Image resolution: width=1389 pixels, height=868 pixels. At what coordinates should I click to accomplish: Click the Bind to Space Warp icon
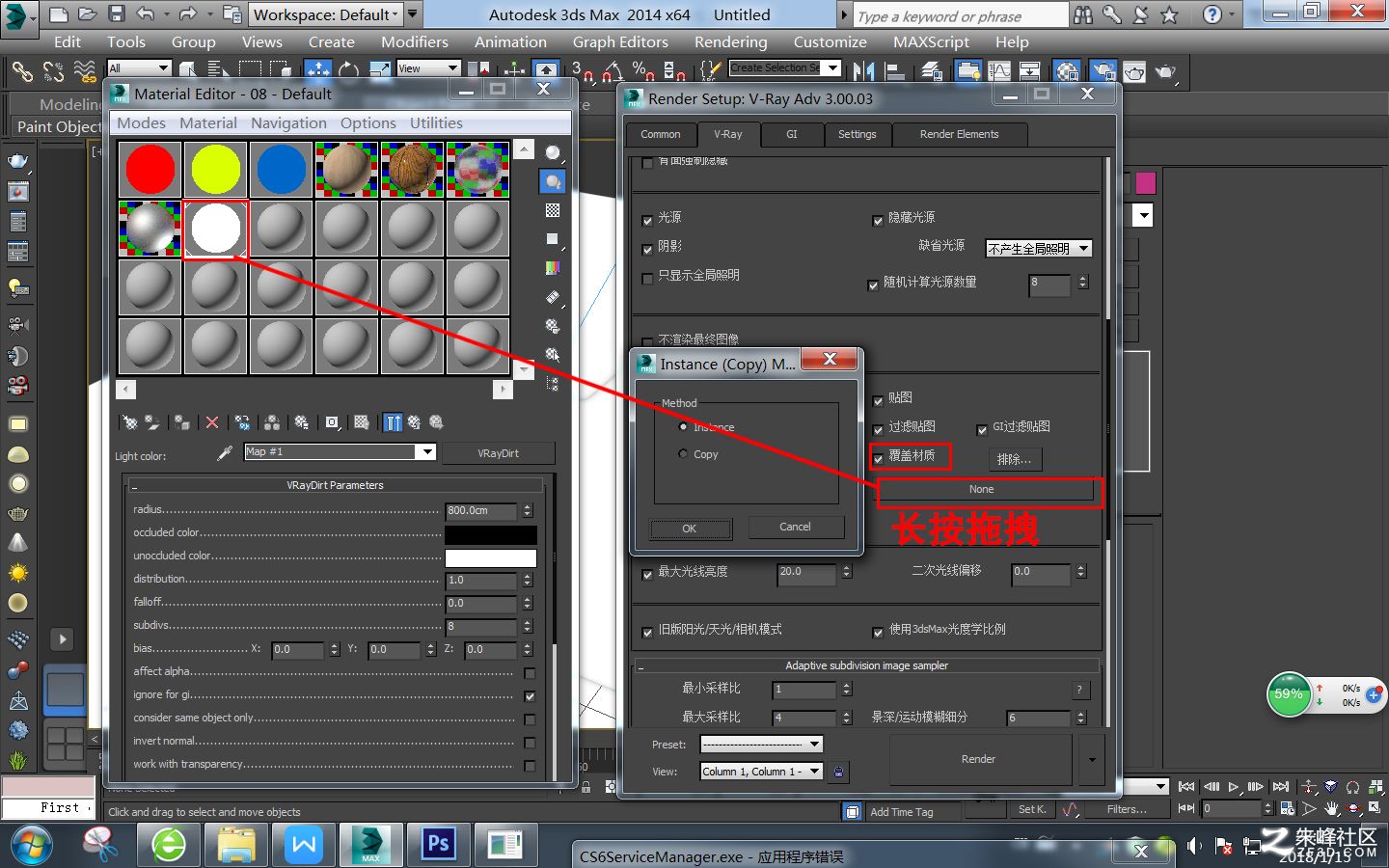(85, 70)
